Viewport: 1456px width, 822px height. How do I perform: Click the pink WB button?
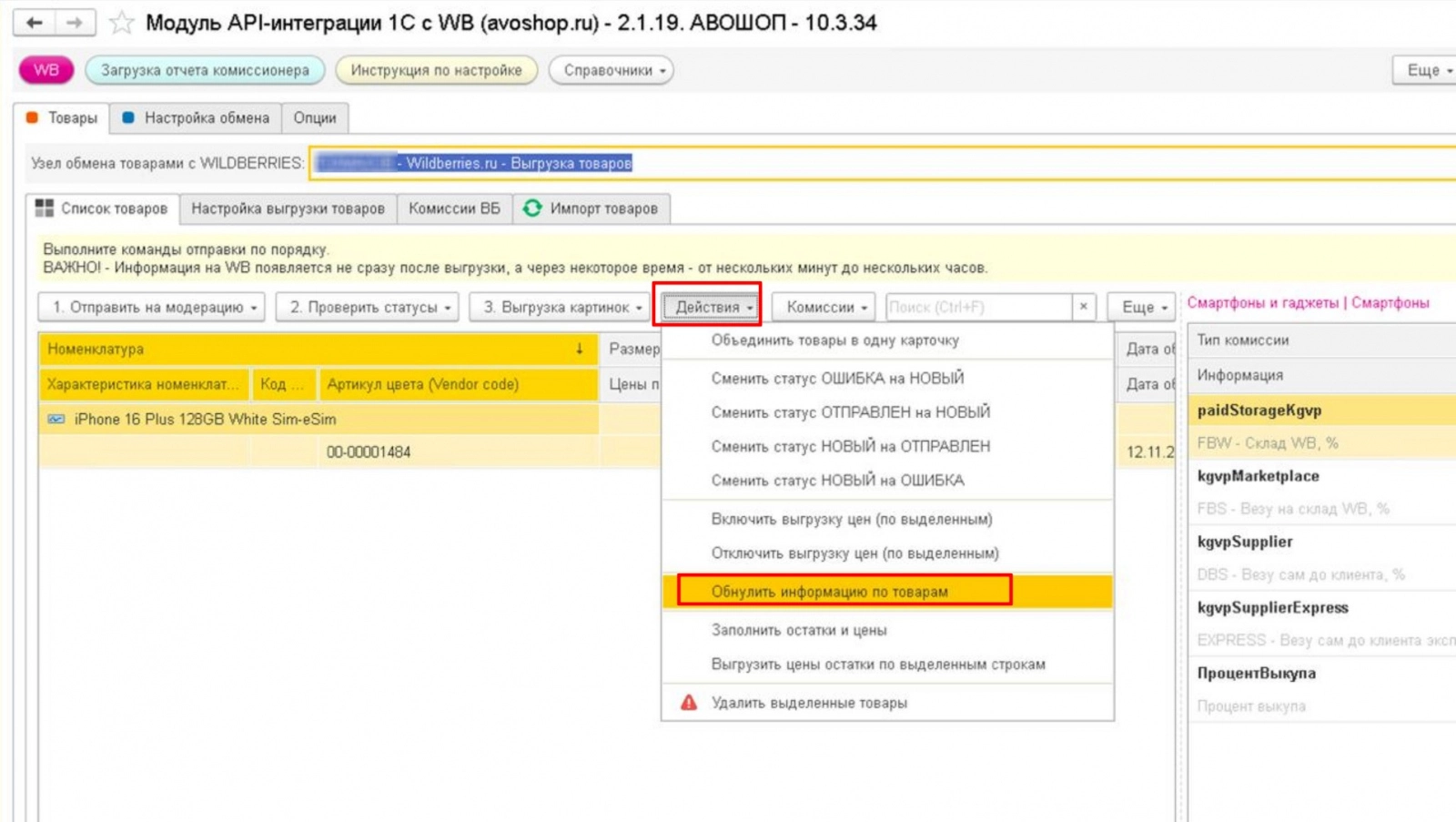tap(45, 70)
